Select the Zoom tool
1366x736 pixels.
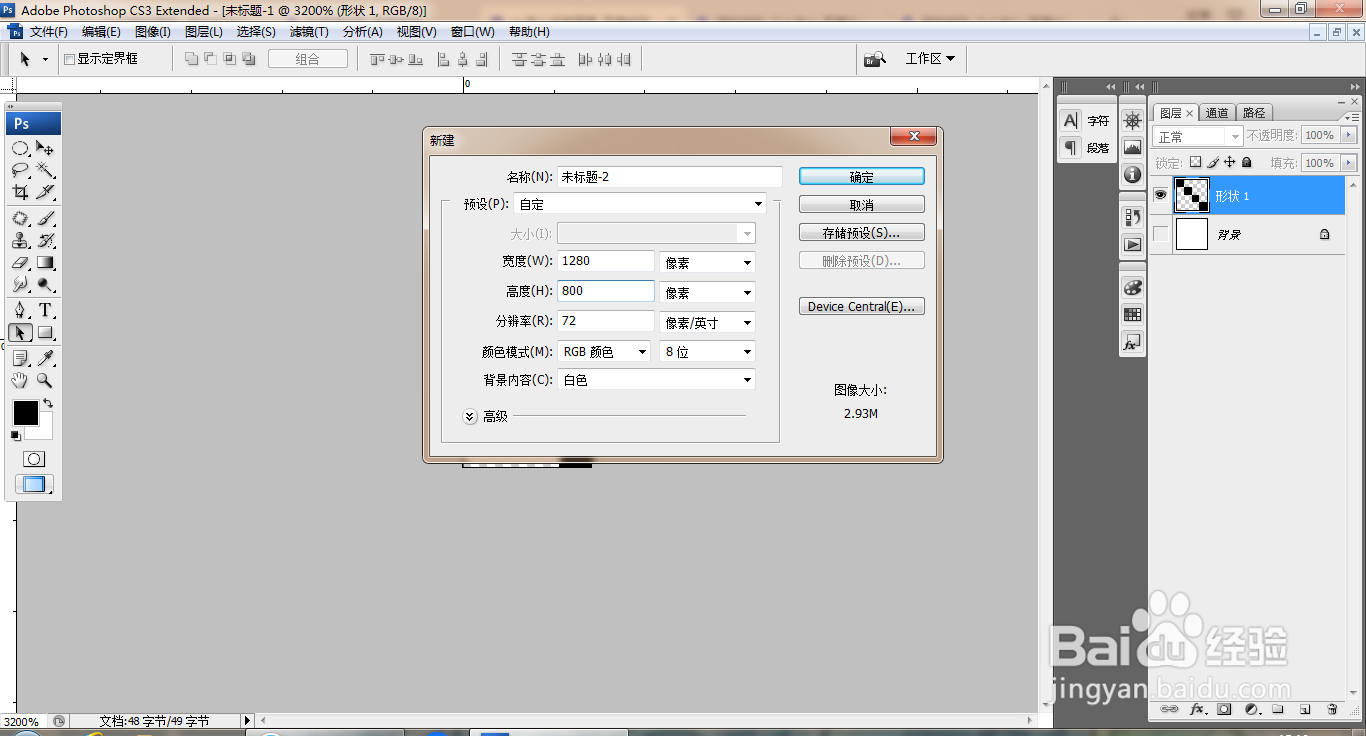45,380
